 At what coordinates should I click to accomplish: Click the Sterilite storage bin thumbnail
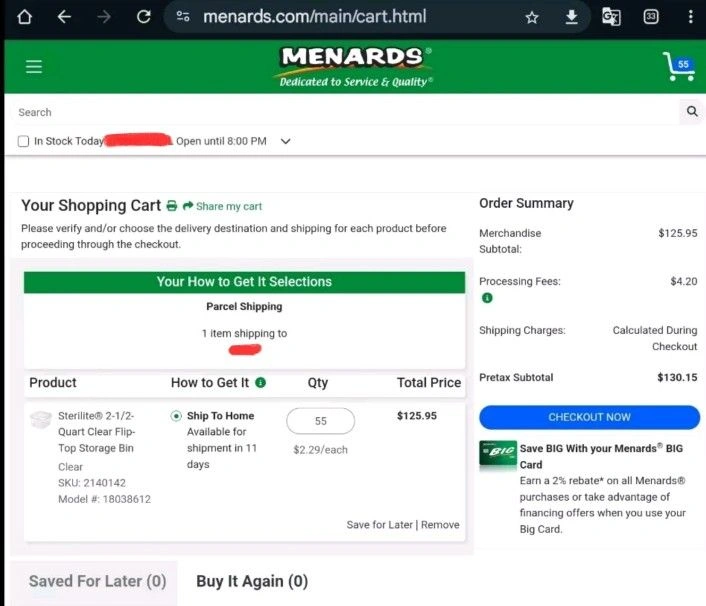[41, 419]
